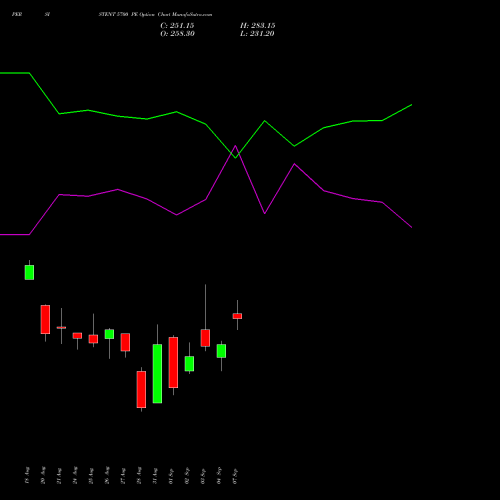Click the red candle above 20 Aug

tap(45, 319)
